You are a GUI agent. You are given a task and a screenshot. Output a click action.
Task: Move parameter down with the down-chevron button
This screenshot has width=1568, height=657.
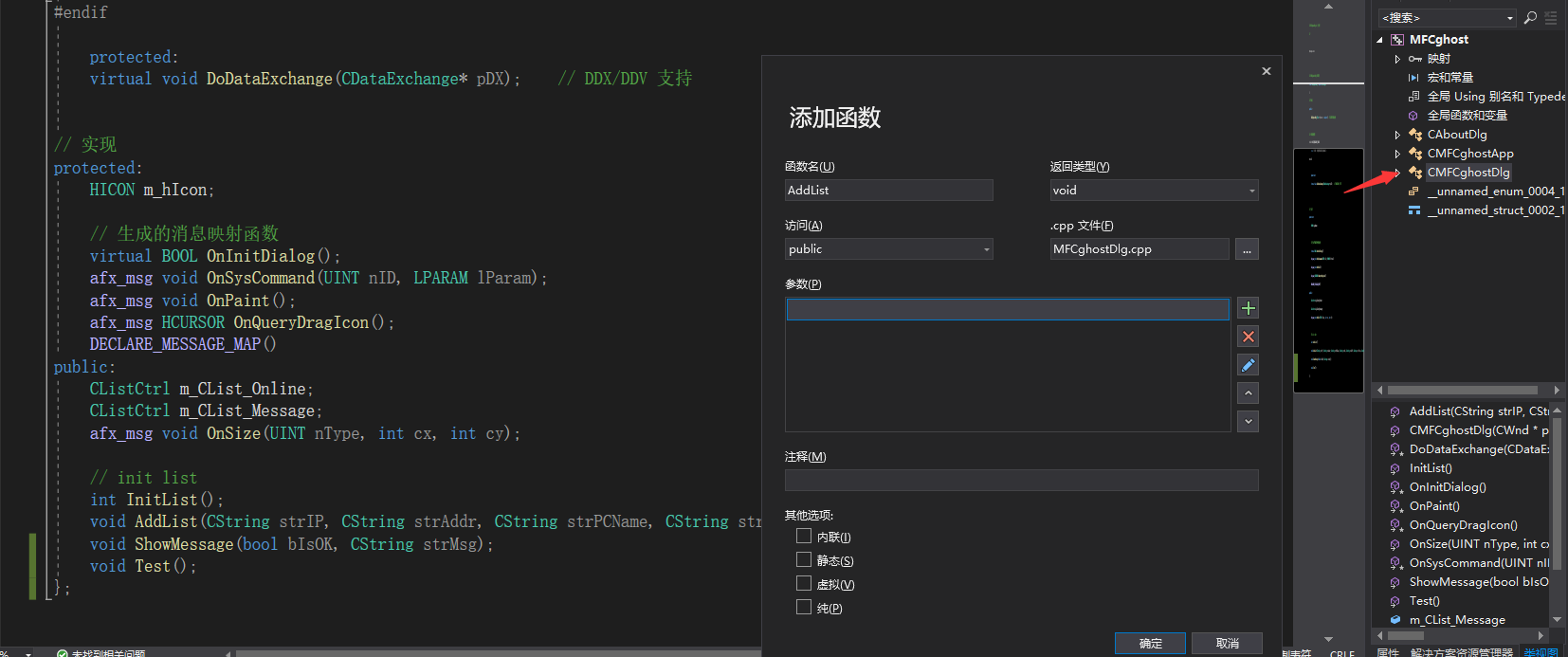click(1249, 421)
